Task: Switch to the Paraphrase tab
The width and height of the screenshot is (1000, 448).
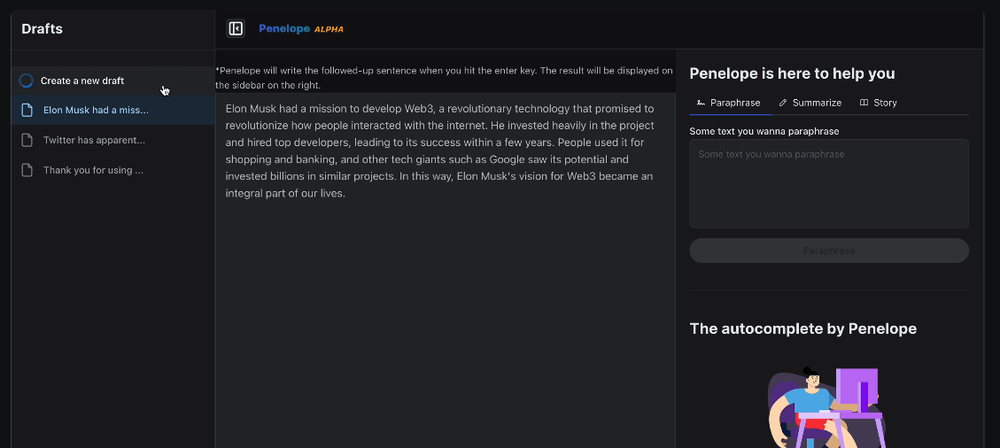Action: [x=730, y=103]
